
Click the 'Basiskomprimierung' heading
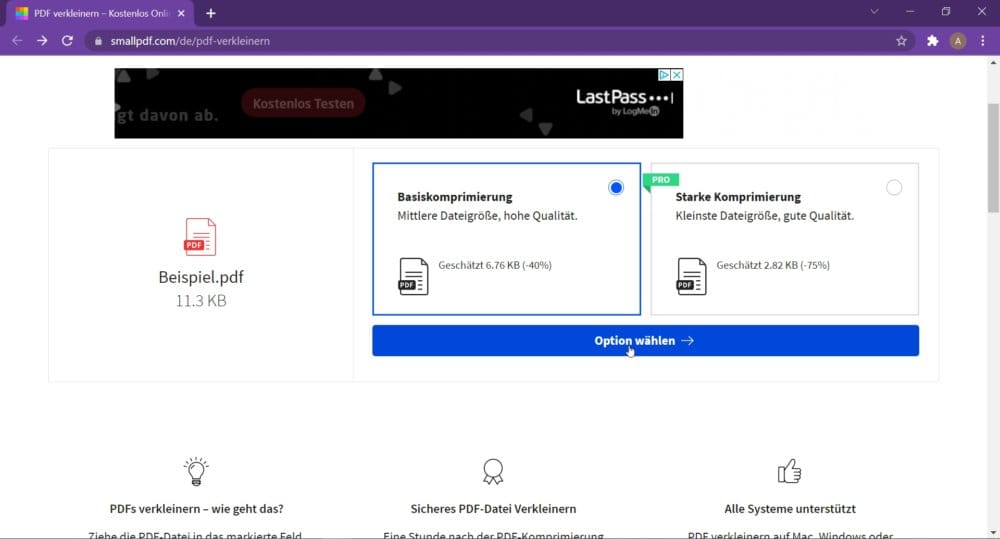tap(455, 197)
